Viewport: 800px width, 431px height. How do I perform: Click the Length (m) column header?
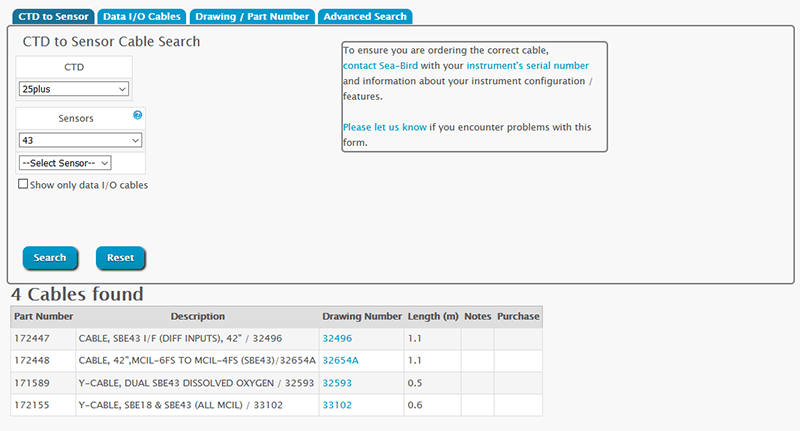pyautogui.click(x=433, y=316)
